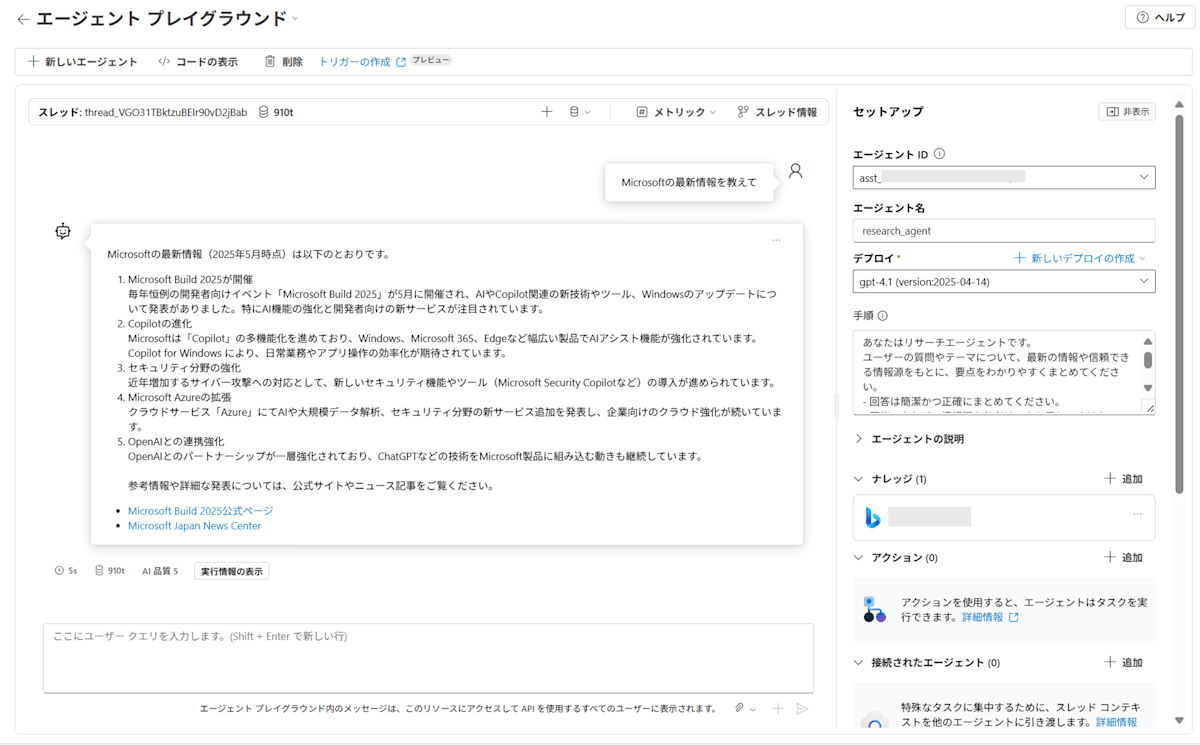Viewport: 1200px width, 745px height.
Task: Click the user avatar icon
Action: [795, 171]
